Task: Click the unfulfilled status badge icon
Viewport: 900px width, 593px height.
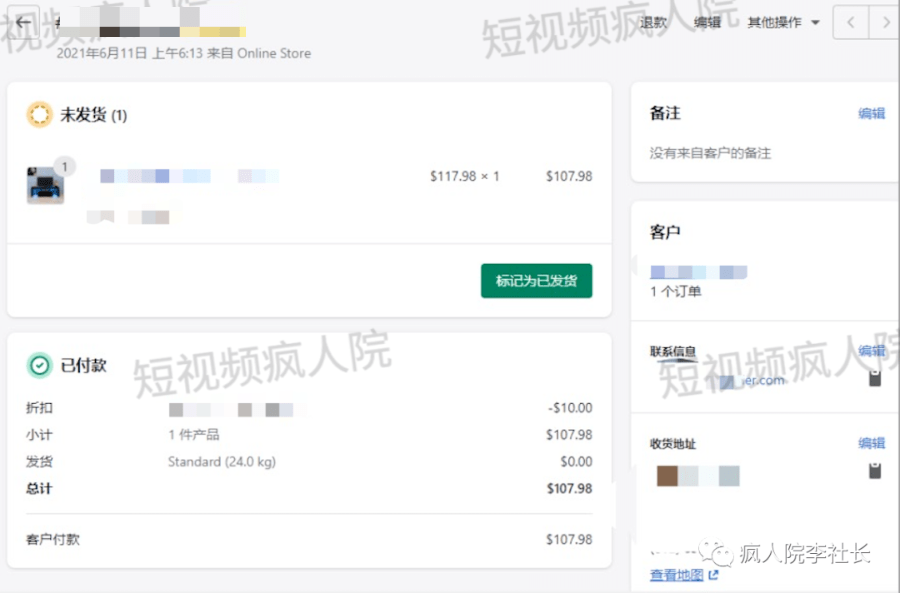Action: coord(40,115)
